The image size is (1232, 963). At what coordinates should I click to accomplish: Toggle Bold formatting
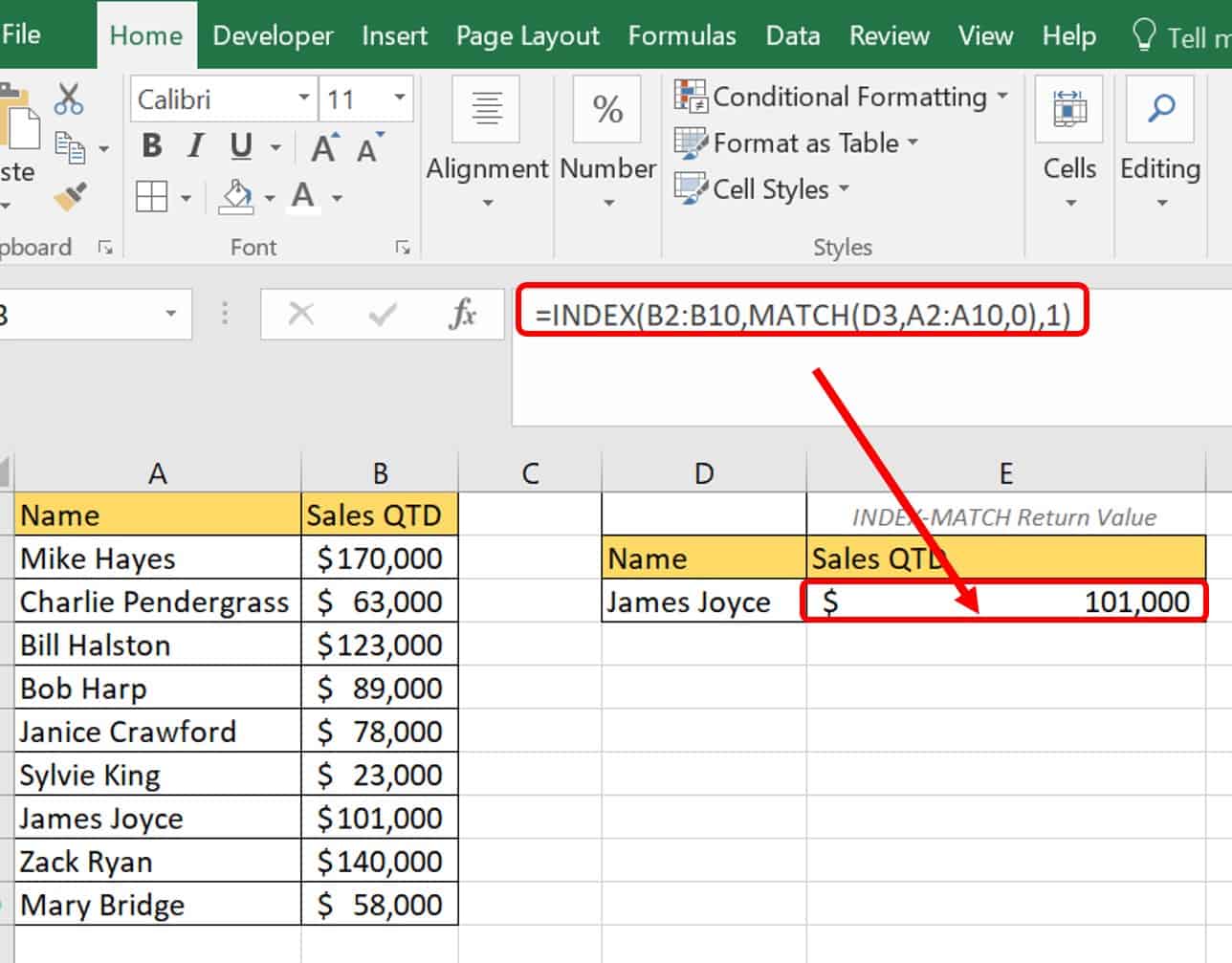coord(151,146)
